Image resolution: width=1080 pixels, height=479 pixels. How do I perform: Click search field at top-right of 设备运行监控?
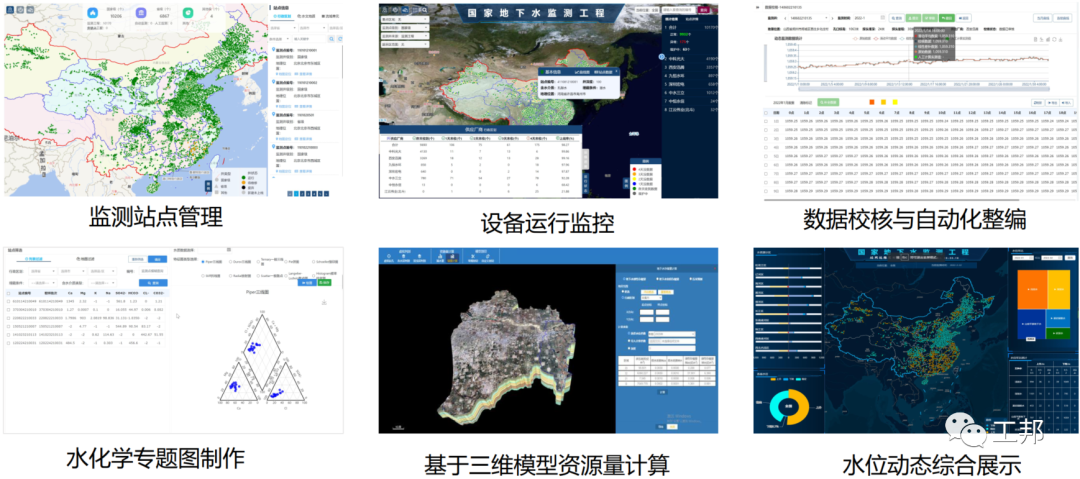(x=678, y=10)
